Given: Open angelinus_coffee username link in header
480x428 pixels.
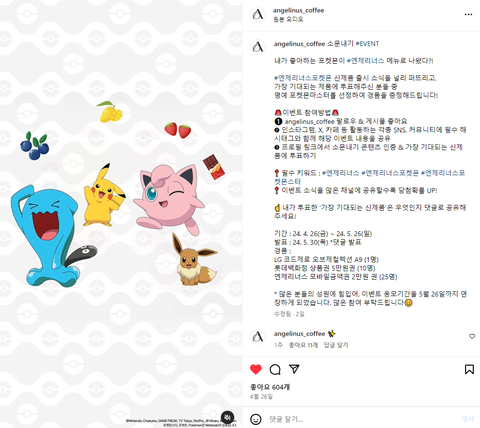Looking at the screenshot, I should 298,10.
